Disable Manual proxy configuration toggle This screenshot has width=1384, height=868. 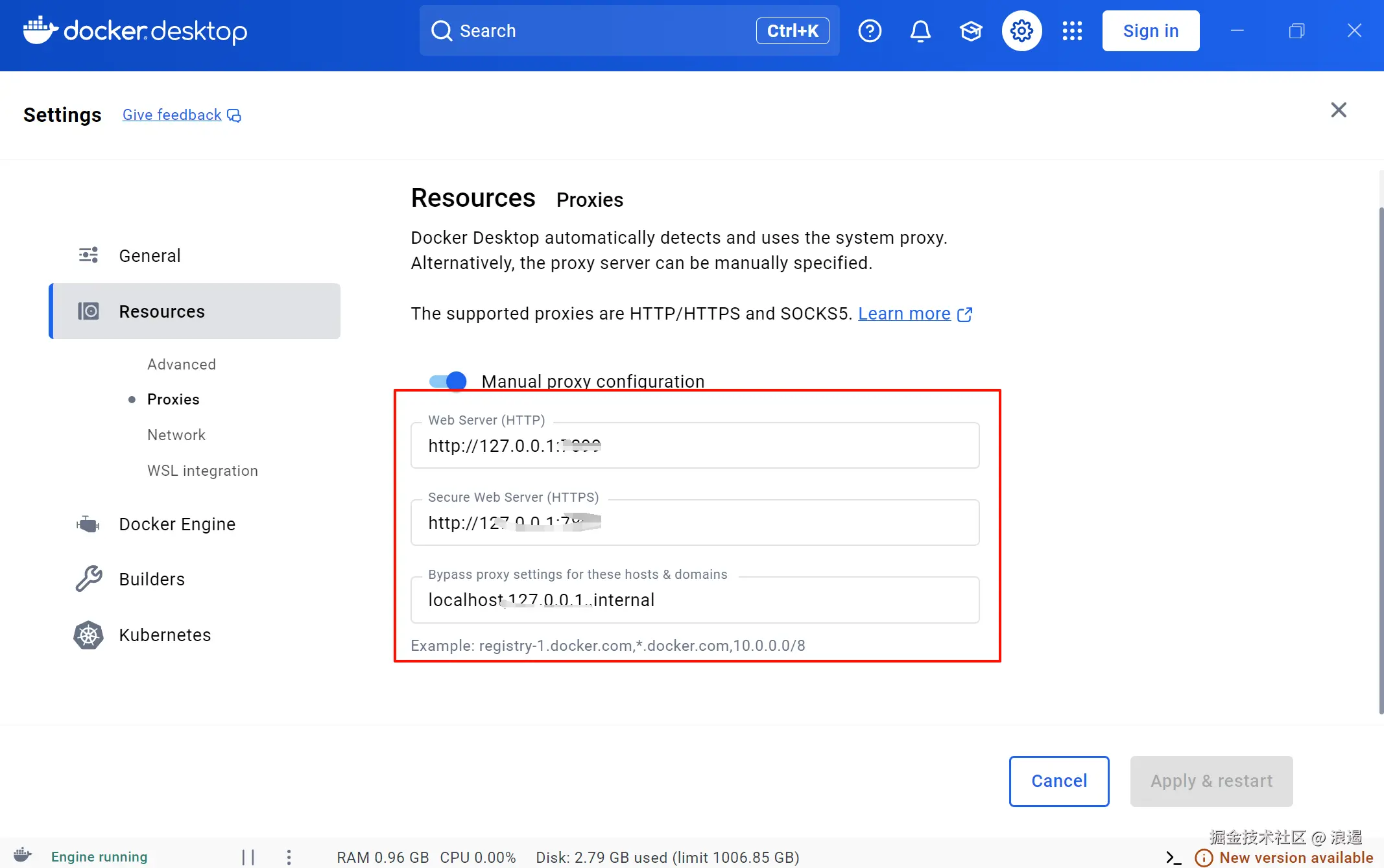448,381
